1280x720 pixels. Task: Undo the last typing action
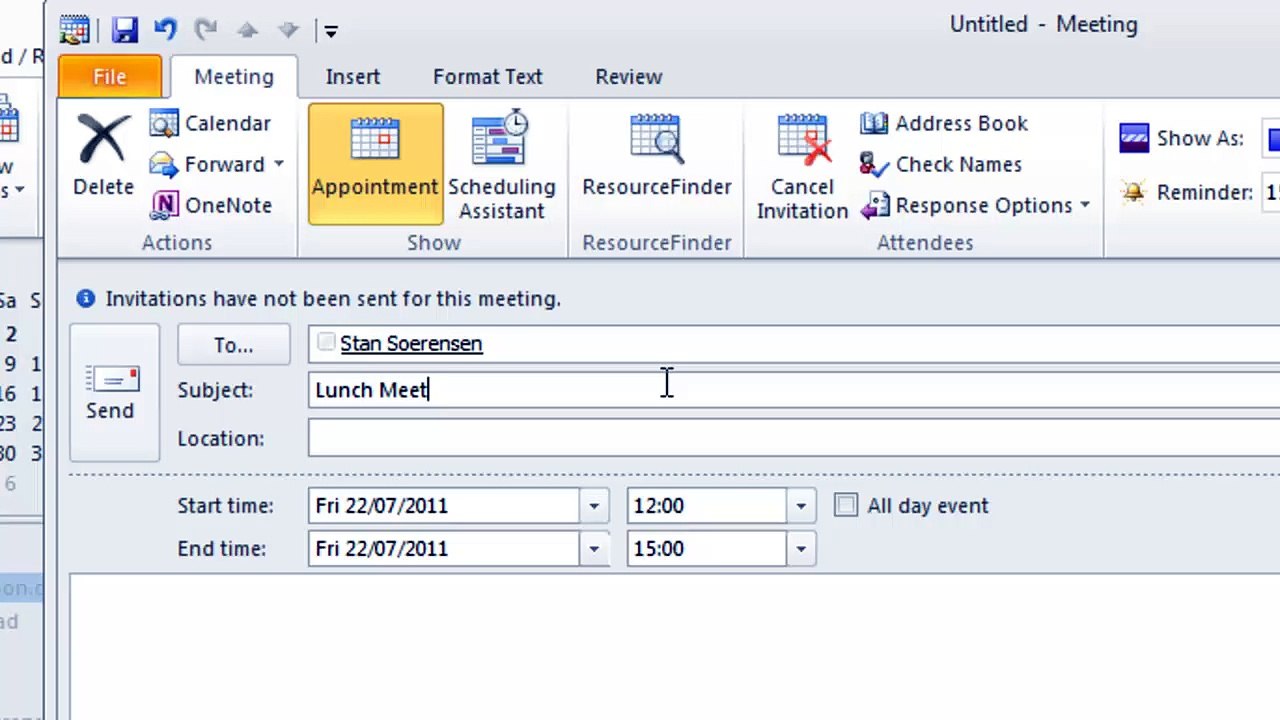coord(165,30)
